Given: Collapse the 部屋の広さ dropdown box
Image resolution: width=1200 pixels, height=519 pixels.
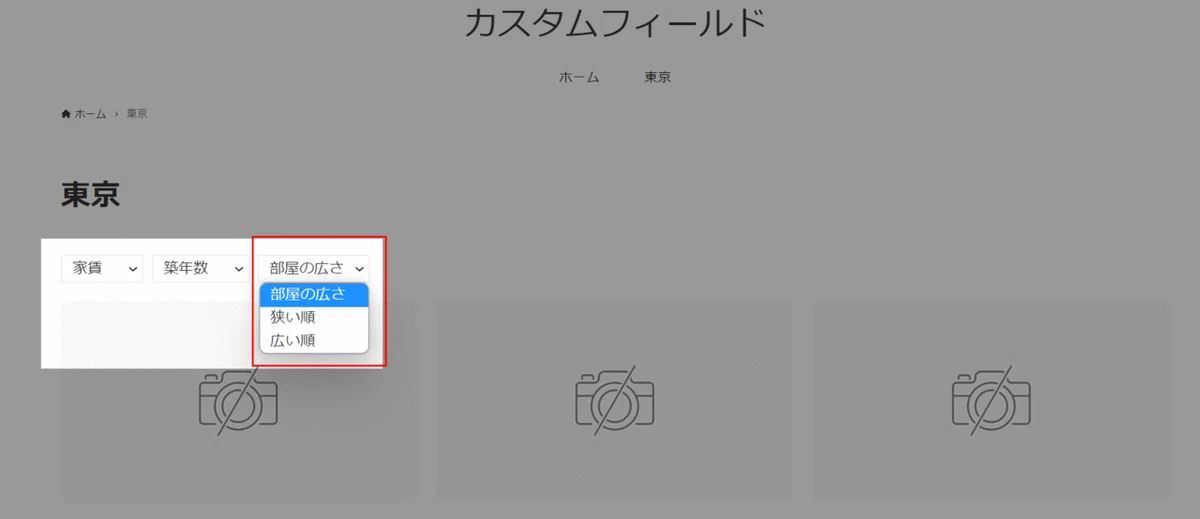Looking at the screenshot, I should coord(314,268).
